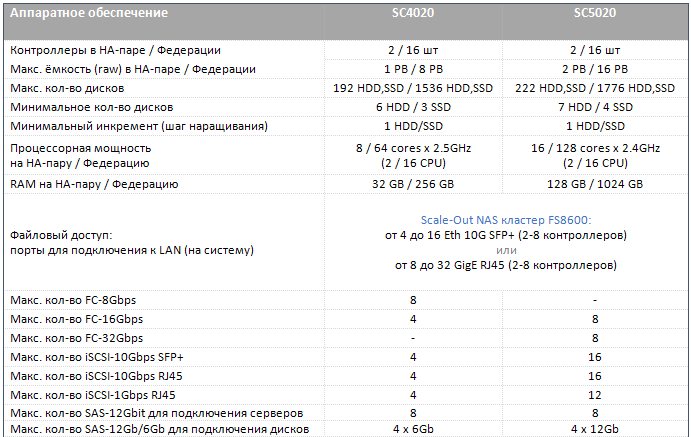691x437 pixels.
Task: Click blue 'Scale-Out NAS кластер FS8600:' text
Action: [x=506, y=220]
